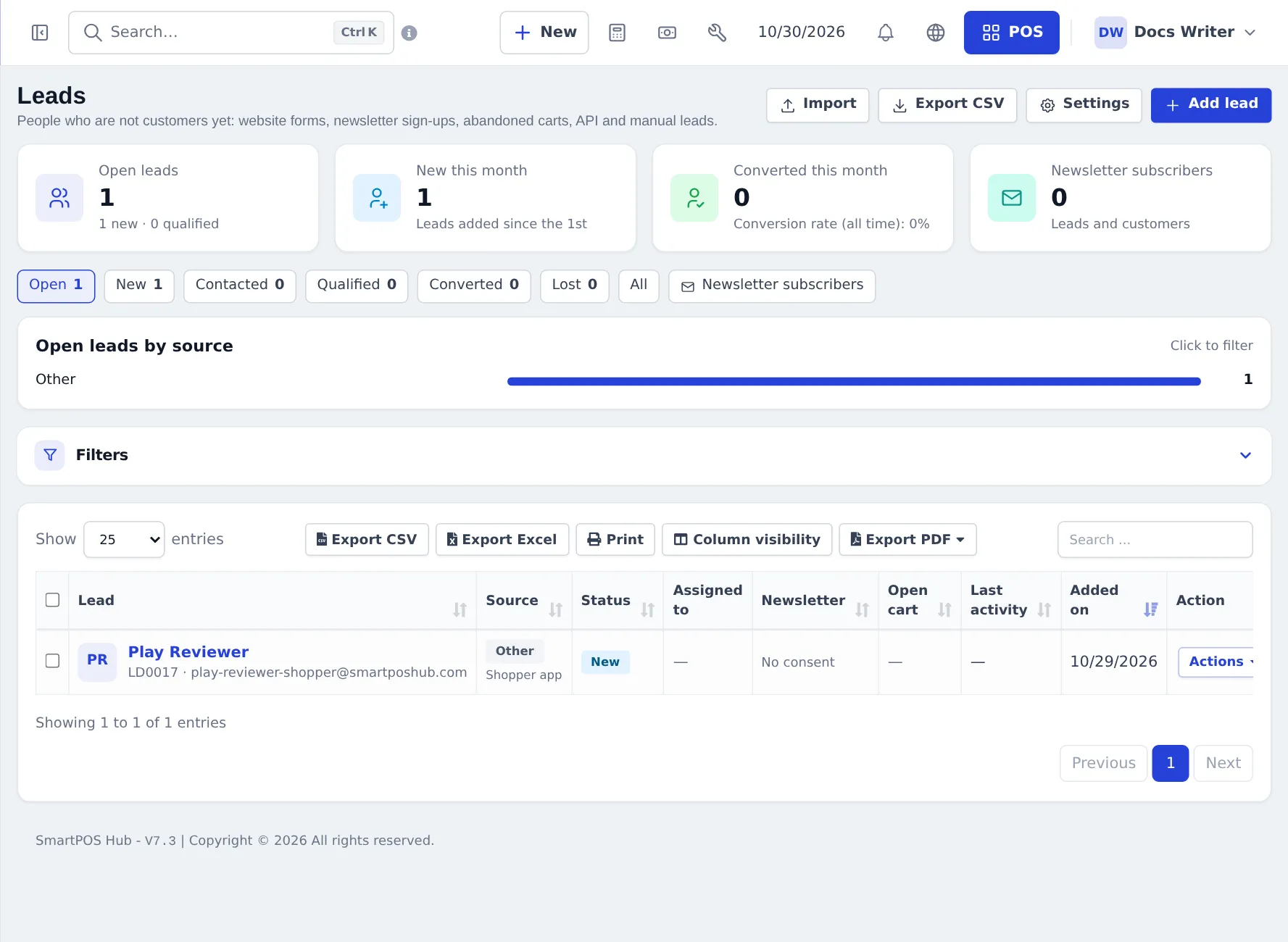Filter by the Other source bar

[x=853, y=381]
